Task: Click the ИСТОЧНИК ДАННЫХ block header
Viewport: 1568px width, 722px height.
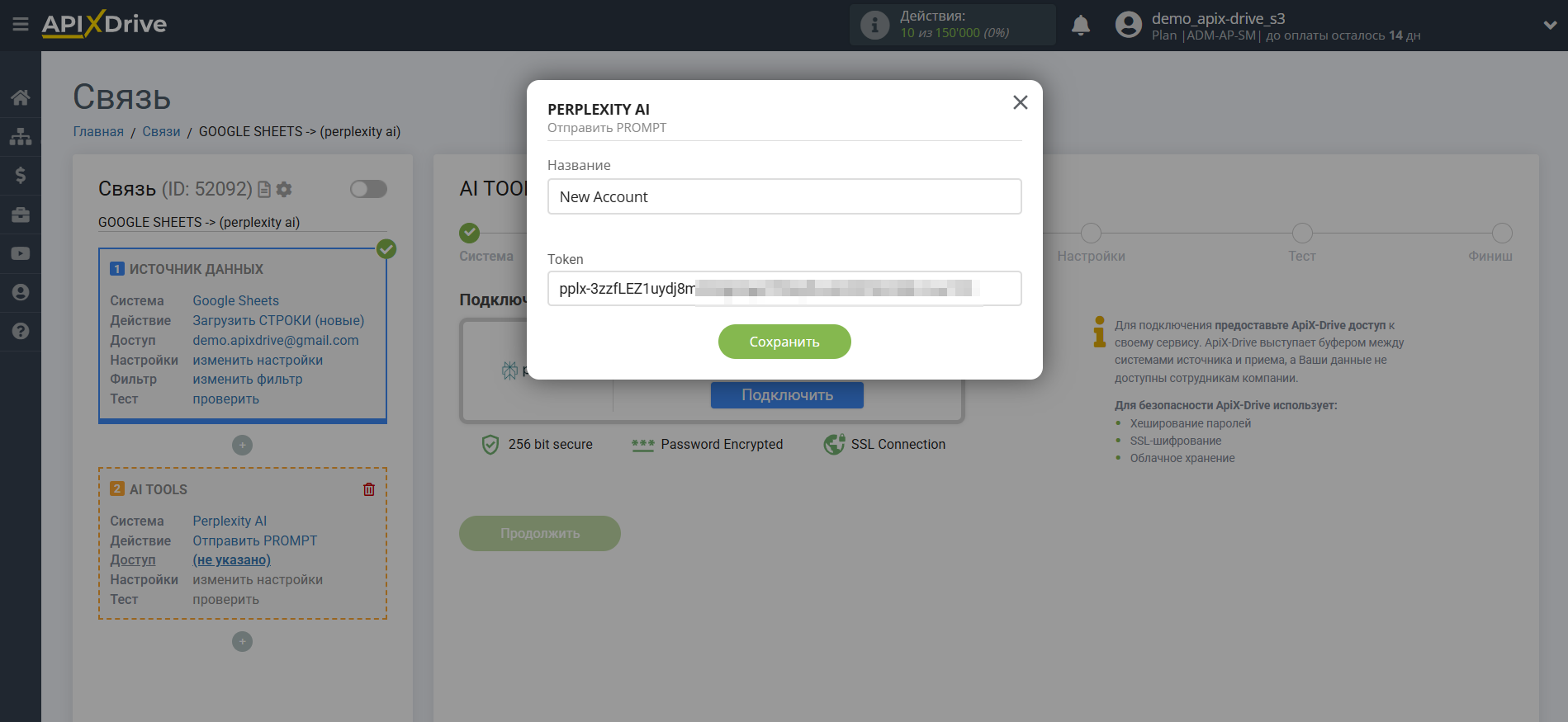Action: (196, 269)
